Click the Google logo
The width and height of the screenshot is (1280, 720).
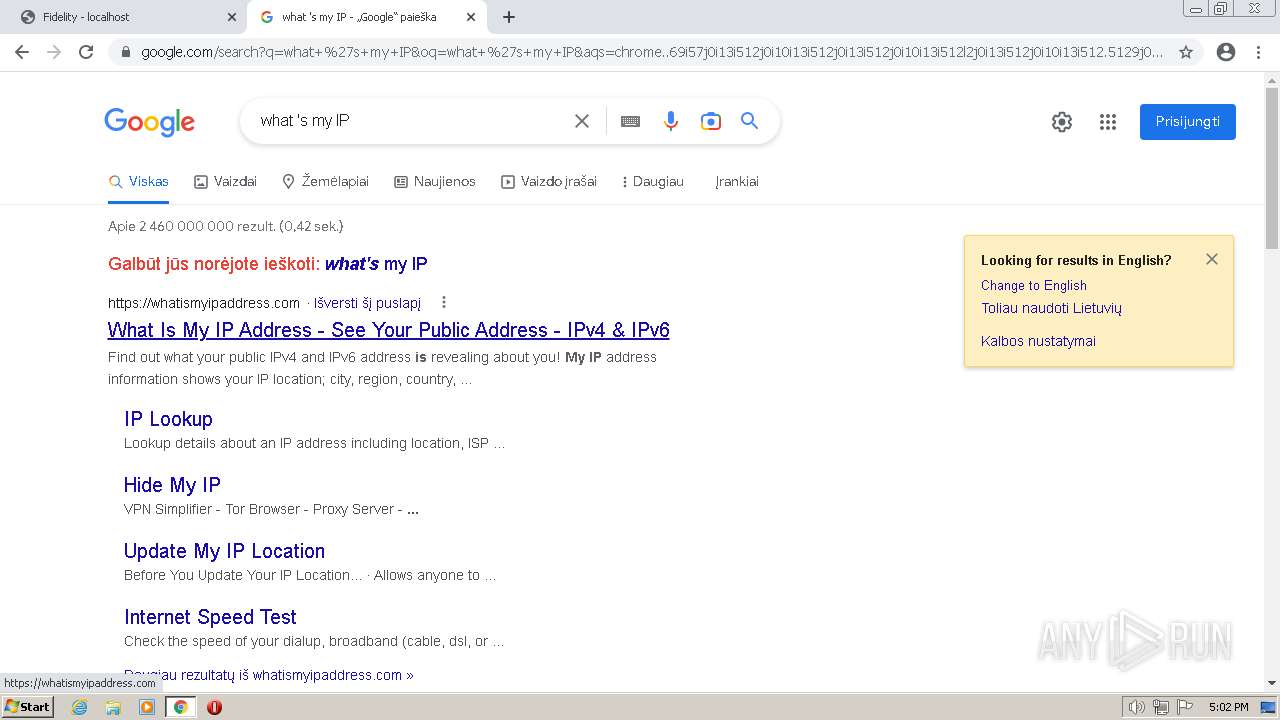click(x=149, y=122)
